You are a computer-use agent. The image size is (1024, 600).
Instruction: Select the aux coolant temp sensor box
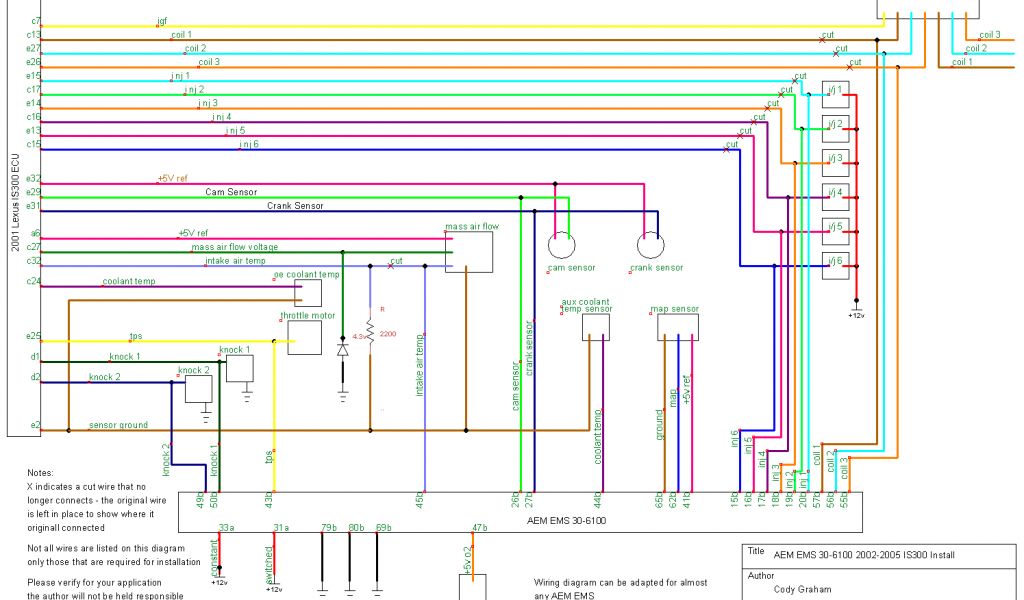(x=595, y=329)
